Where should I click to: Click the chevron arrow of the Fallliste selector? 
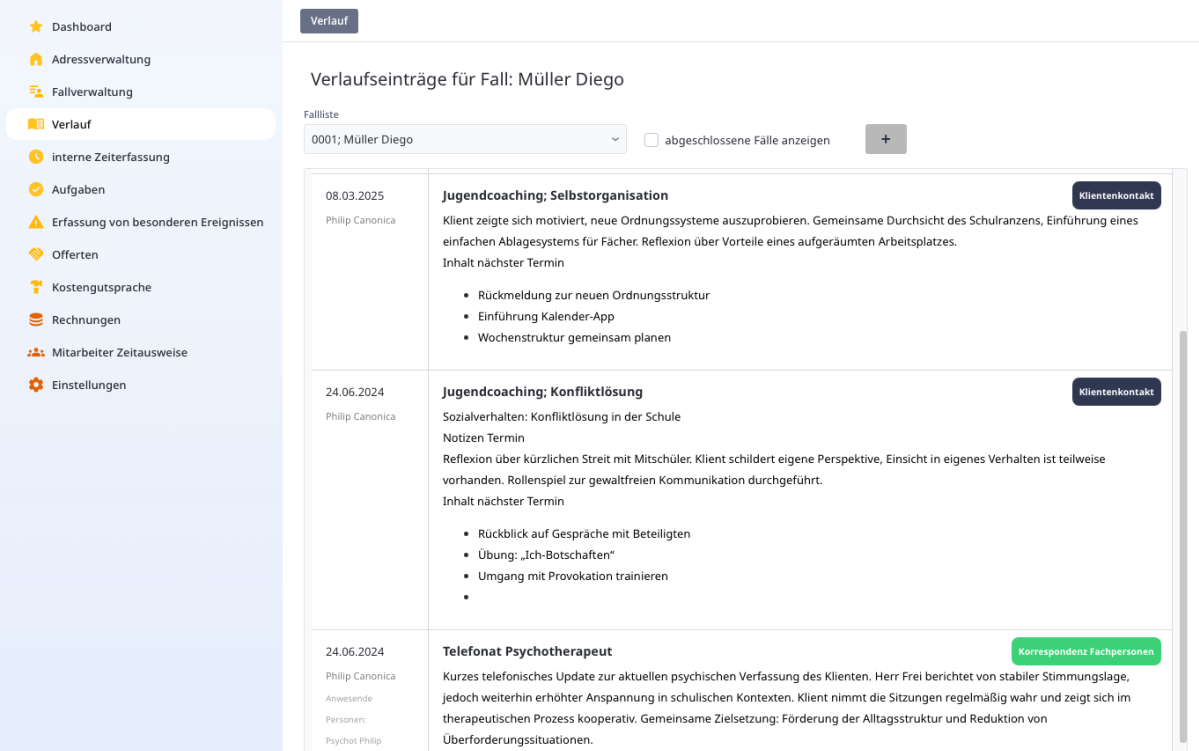(x=615, y=139)
